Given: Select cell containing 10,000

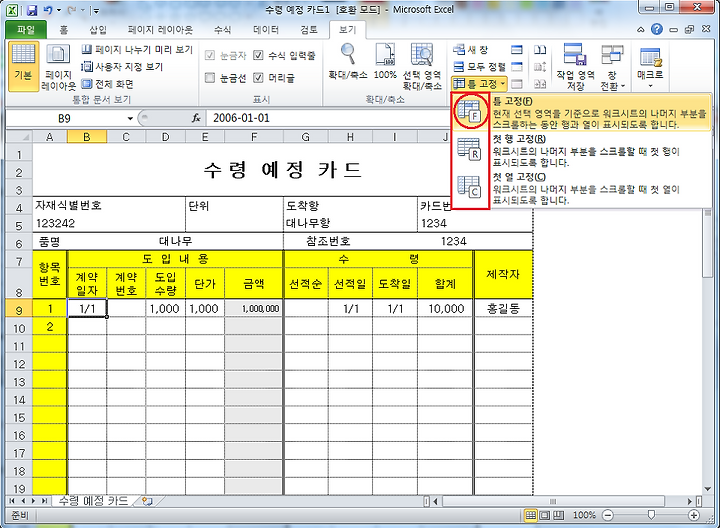Looking at the screenshot, I should [x=445, y=309].
